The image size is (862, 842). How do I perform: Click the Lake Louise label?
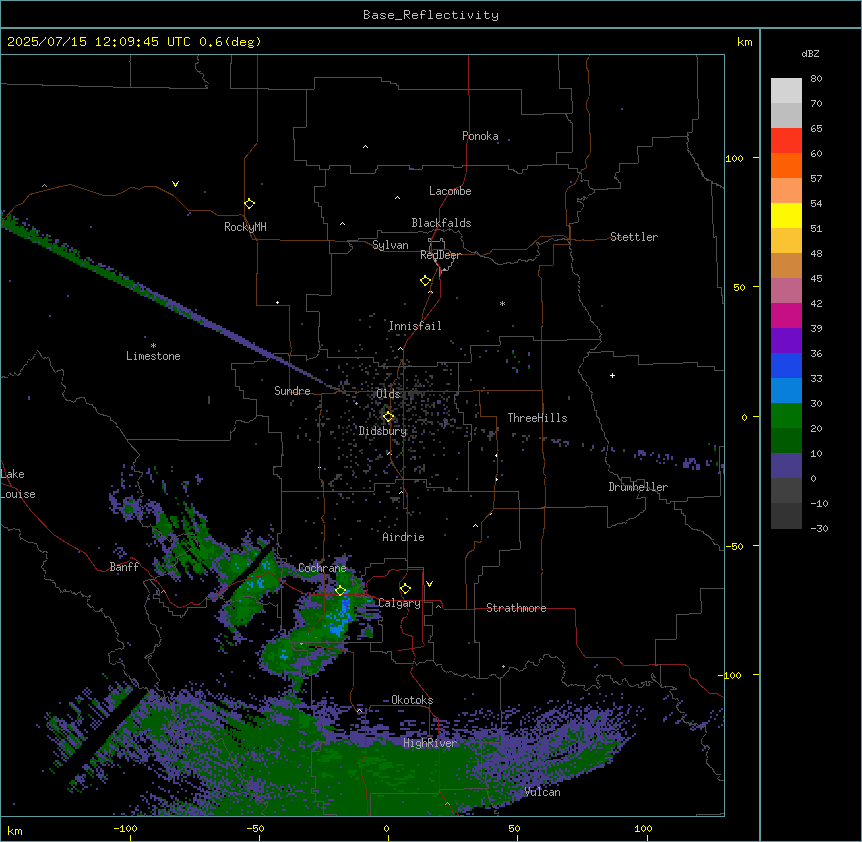click(18, 484)
